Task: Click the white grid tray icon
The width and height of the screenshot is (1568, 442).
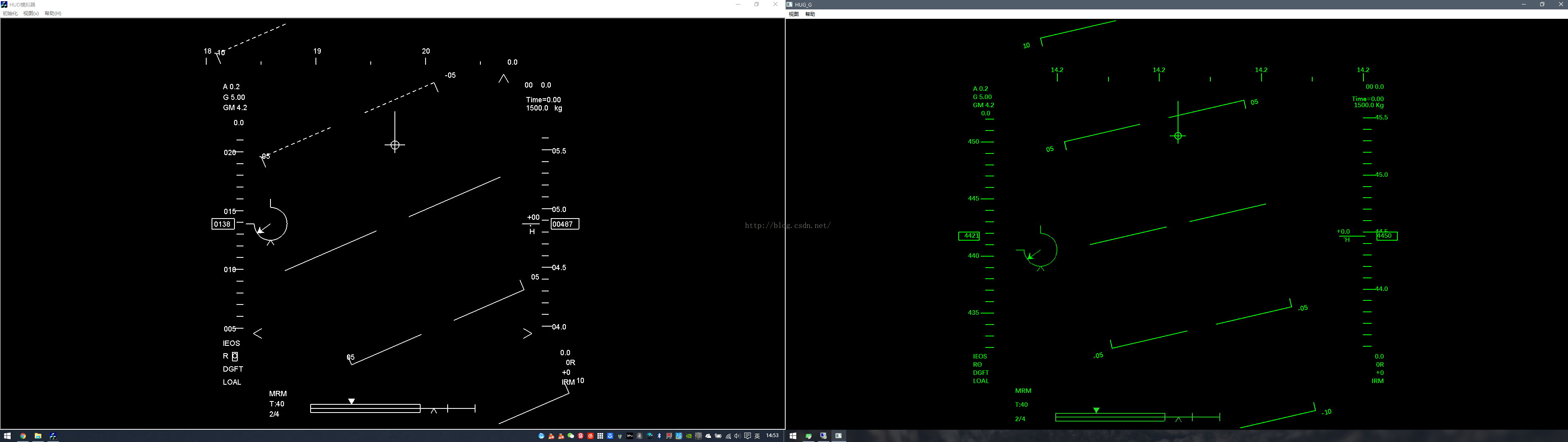Action: [600, 436]
